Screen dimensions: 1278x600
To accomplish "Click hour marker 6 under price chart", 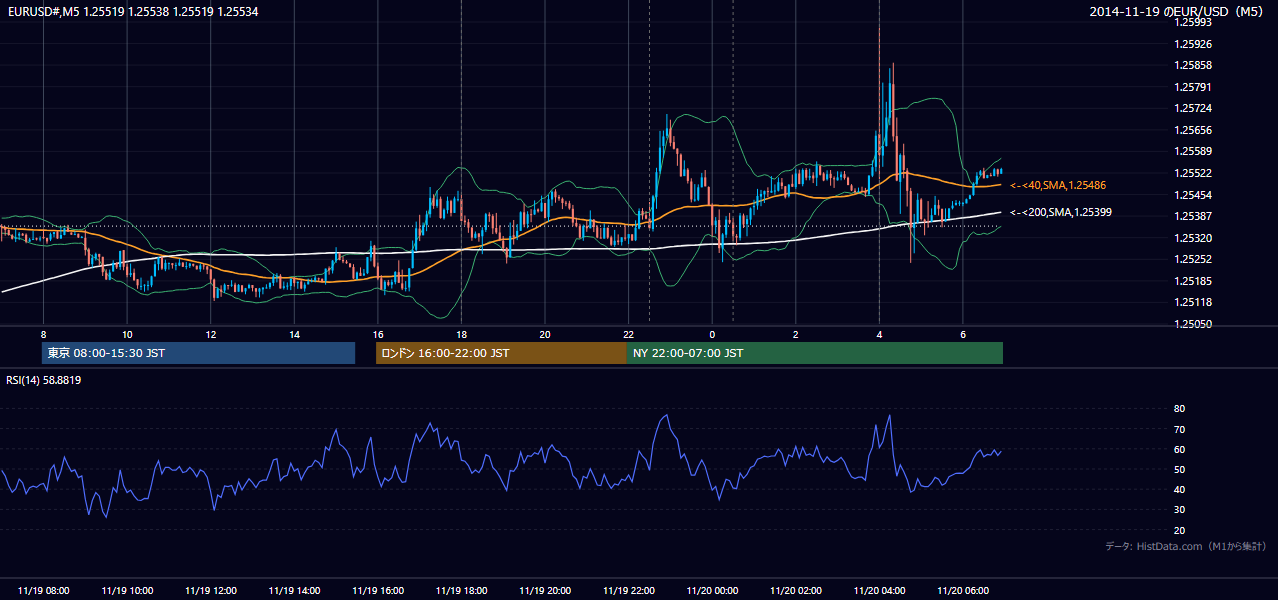I will [963, 334].
